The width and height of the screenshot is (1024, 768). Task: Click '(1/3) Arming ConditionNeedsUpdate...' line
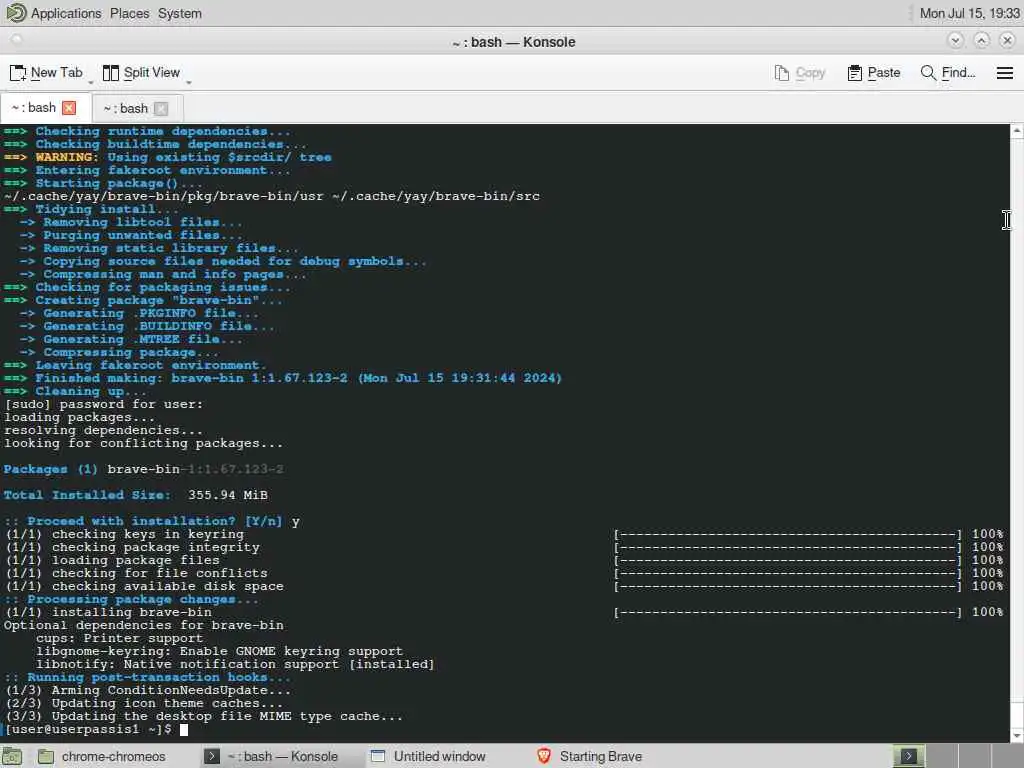pos(148,690)
